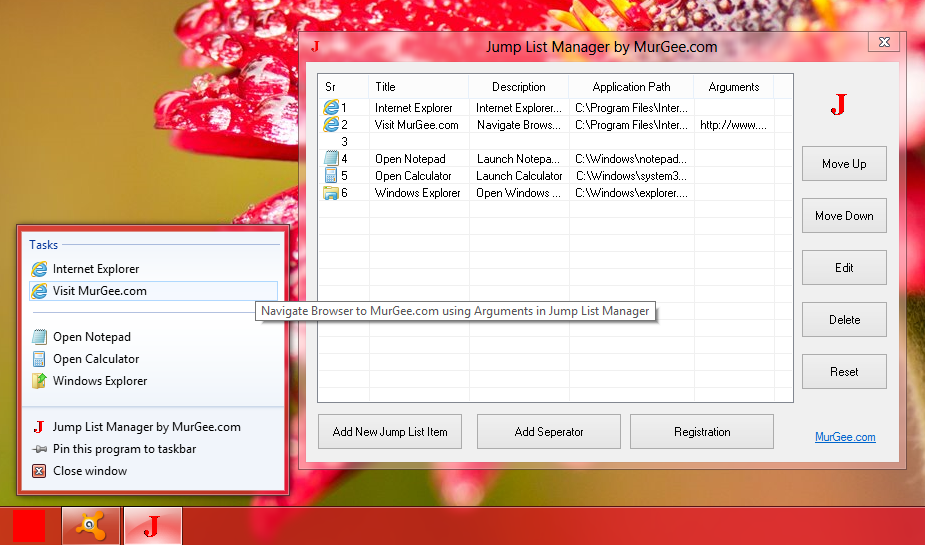Screen dimensions: 925x545
Task: Click Add New Jump List Item button
Action: coord(390,431)
